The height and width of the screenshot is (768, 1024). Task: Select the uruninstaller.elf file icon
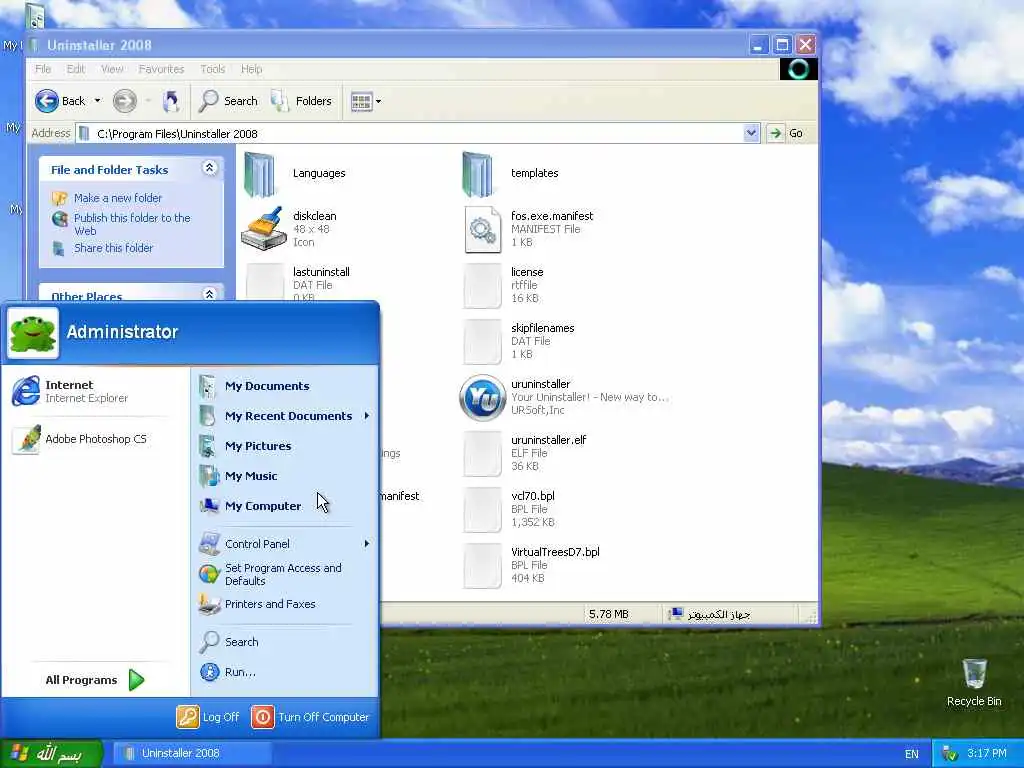(482, 454)
